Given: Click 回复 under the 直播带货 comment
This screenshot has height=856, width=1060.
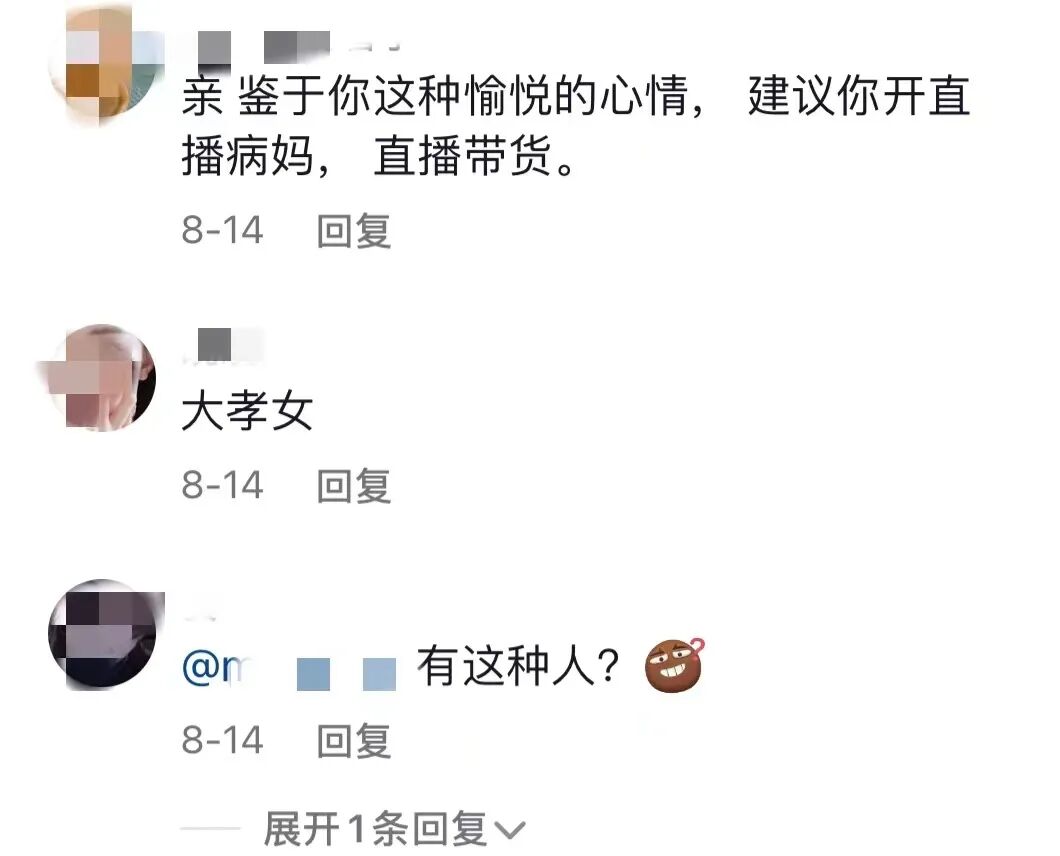Looking at the screenshot, I should click(354, 231).
